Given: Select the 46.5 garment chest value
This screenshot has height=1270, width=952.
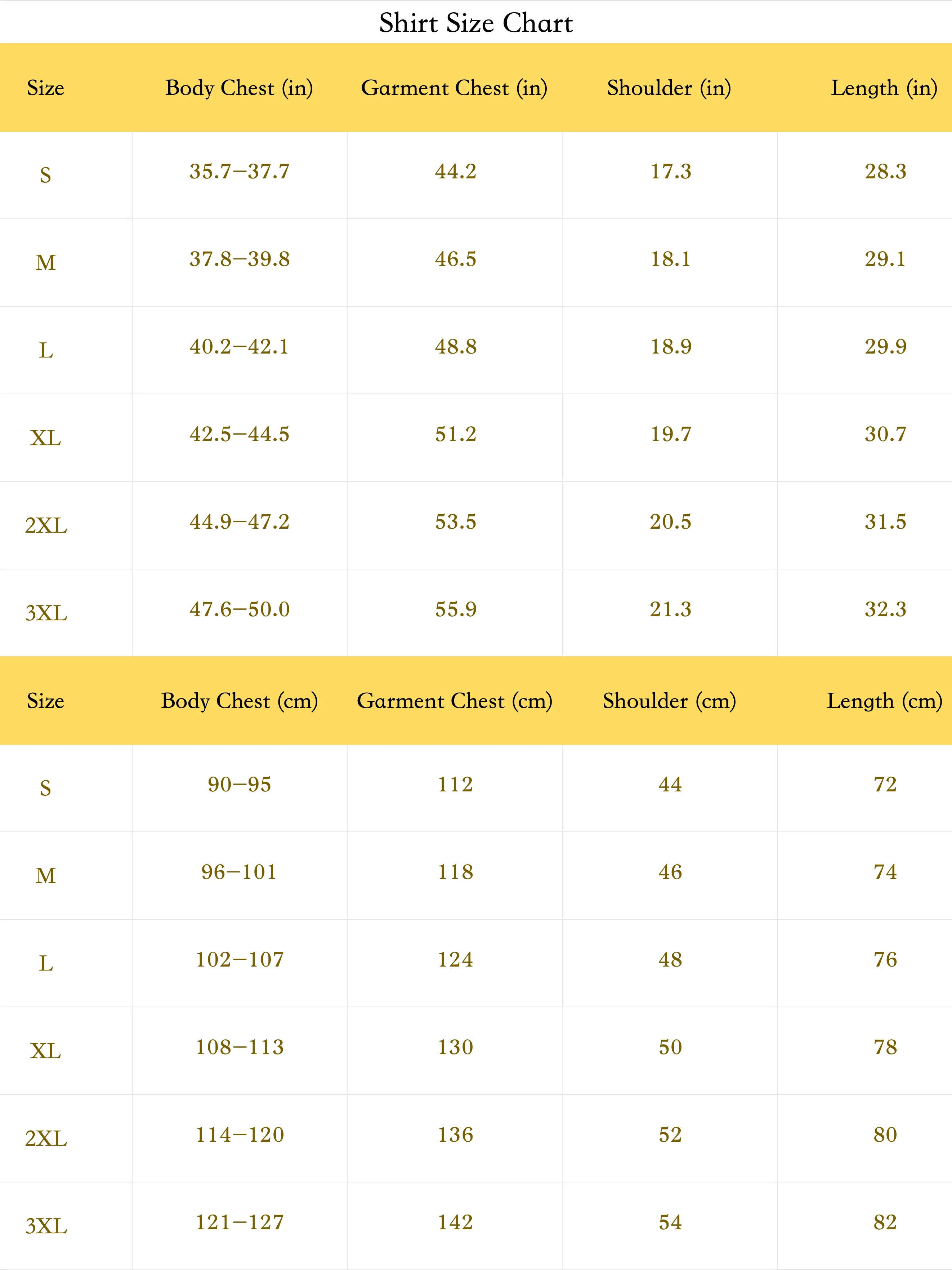Looking at the screenshot, I should click(x=455, y=259).
